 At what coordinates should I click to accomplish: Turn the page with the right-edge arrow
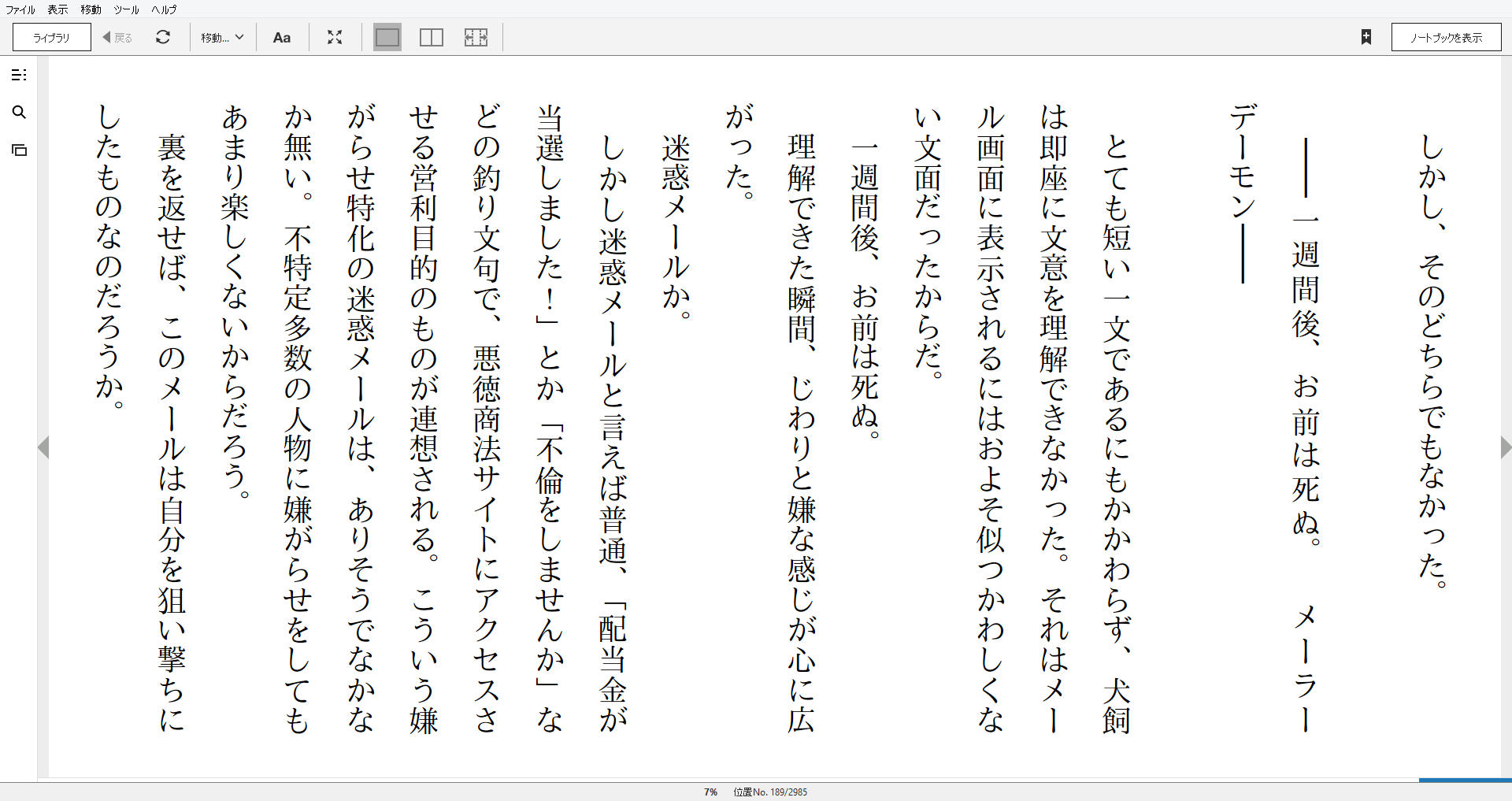pyautogui.click(x=1506, y=447)
